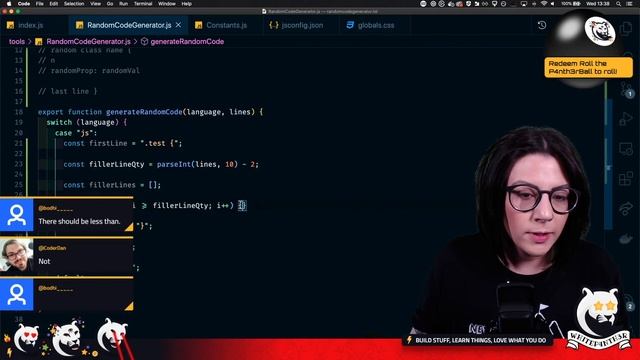Click line number 25 in the gutter
Image resolution: width=640 pixels, height=360 pixels.
click(19, 185)
